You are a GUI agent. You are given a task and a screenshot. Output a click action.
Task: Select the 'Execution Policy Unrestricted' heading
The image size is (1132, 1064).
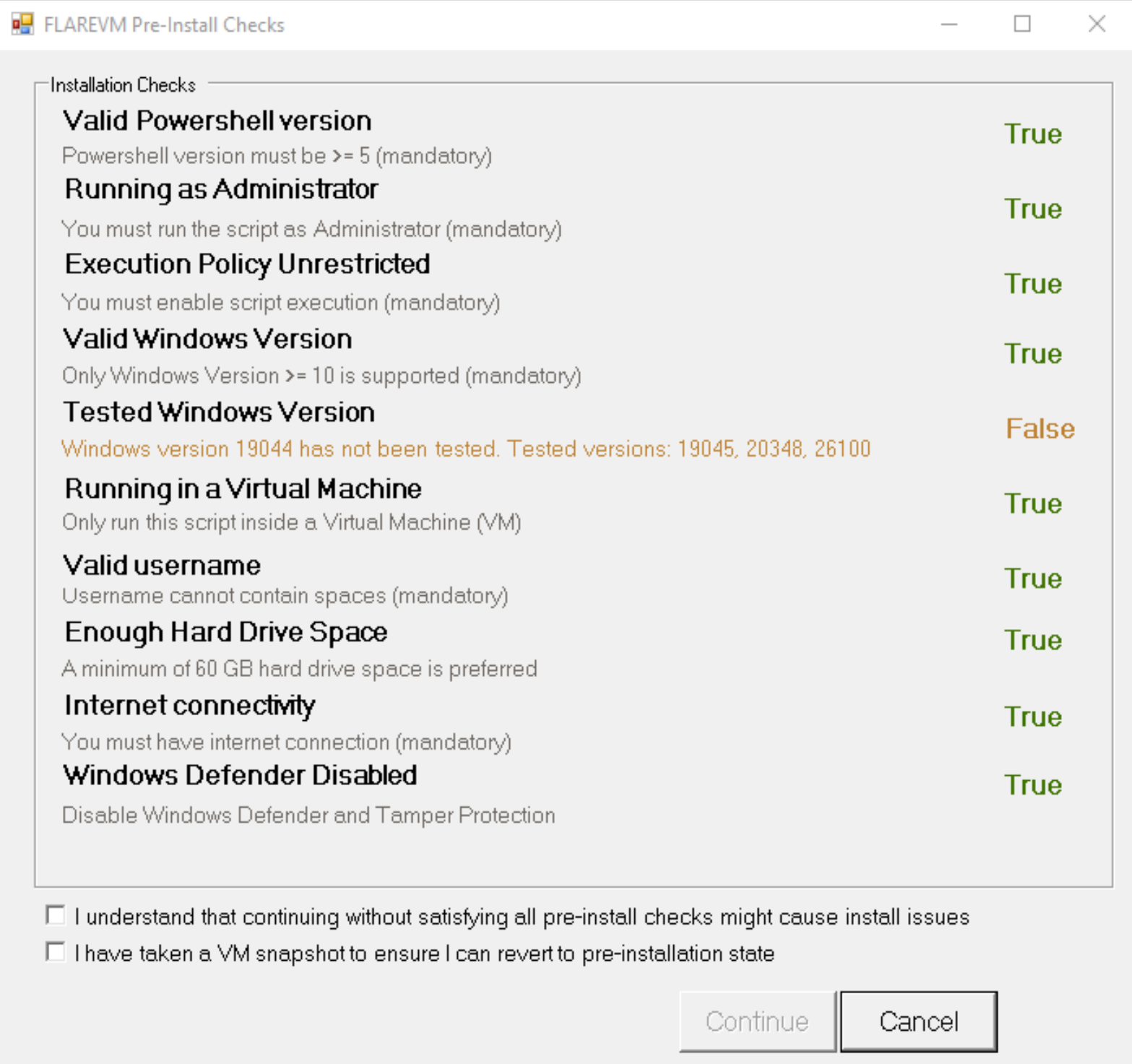coord(247,264)
